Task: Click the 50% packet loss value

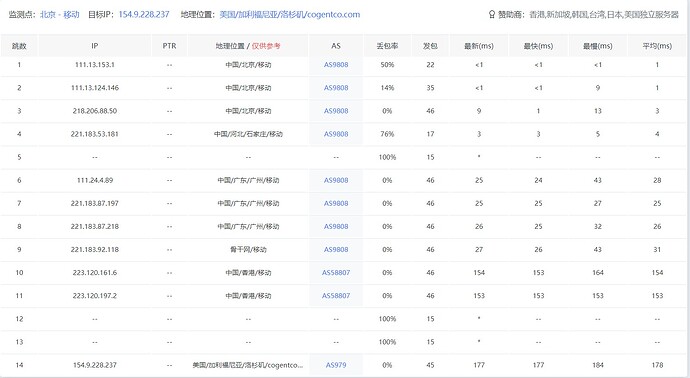Action: pyautogui.click(x=387, y=65)
